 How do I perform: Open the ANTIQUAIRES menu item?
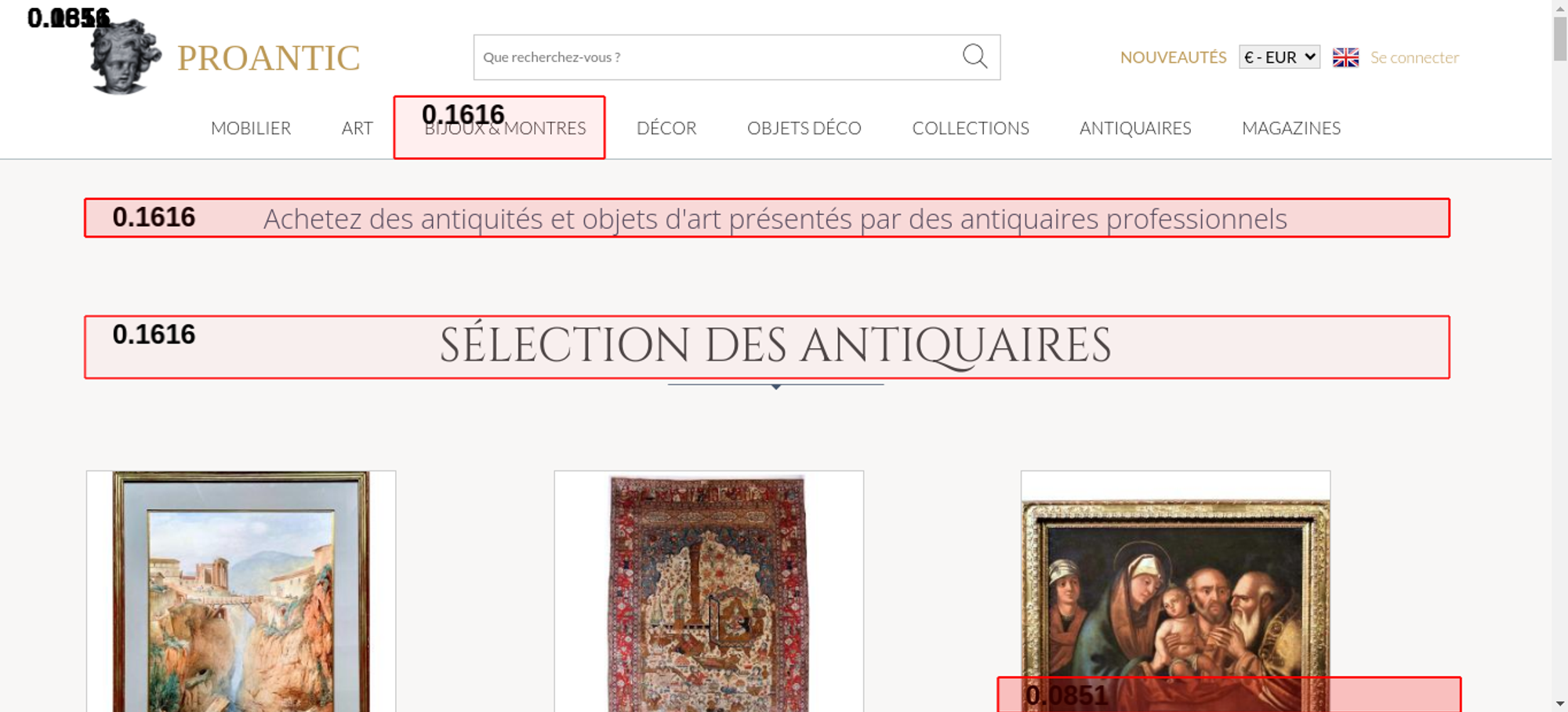tap(1134, 128)
